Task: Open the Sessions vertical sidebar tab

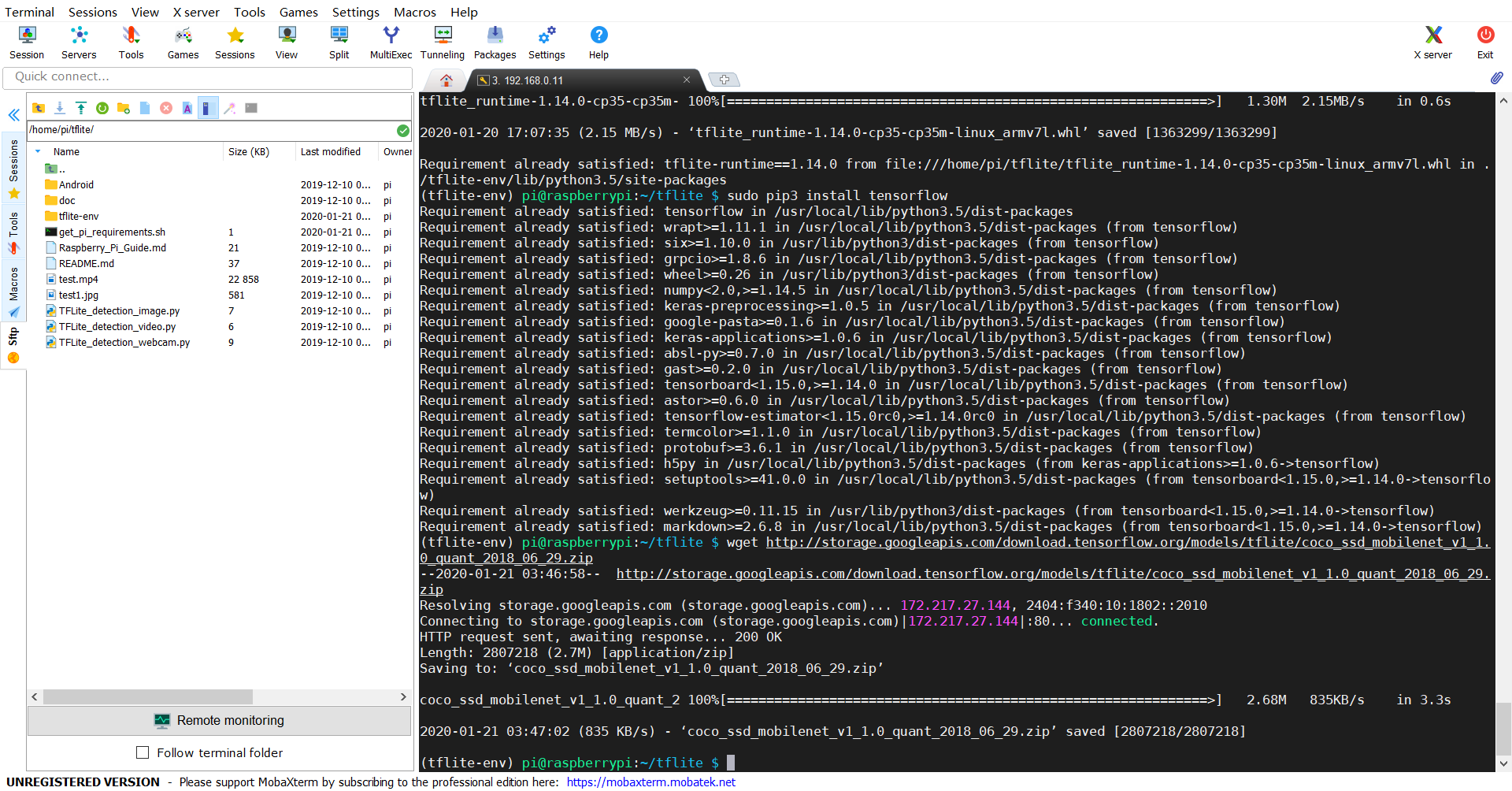Action: (x=13, y=168)
